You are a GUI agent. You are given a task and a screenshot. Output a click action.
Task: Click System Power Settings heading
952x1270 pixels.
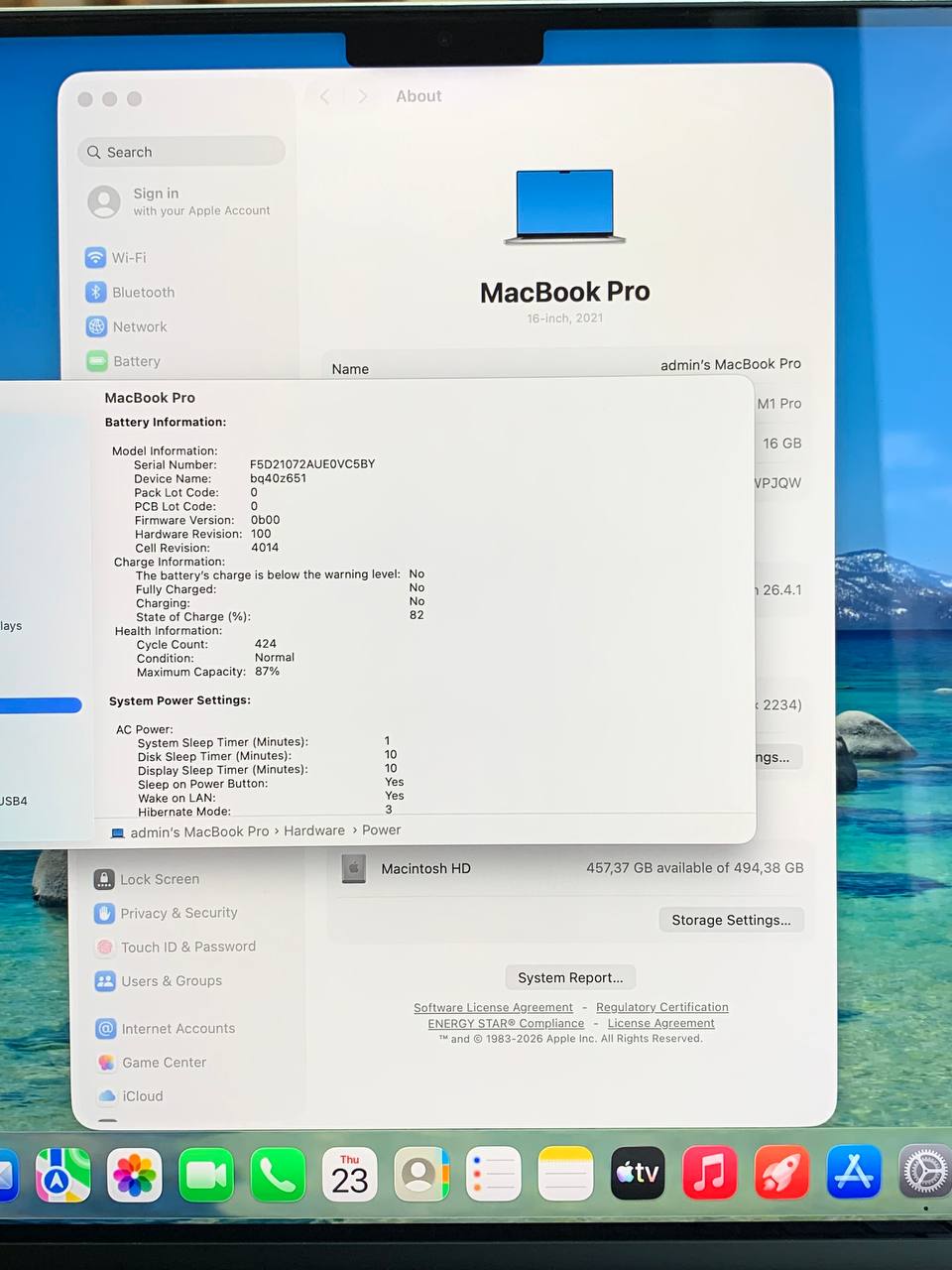coord(179,700)
